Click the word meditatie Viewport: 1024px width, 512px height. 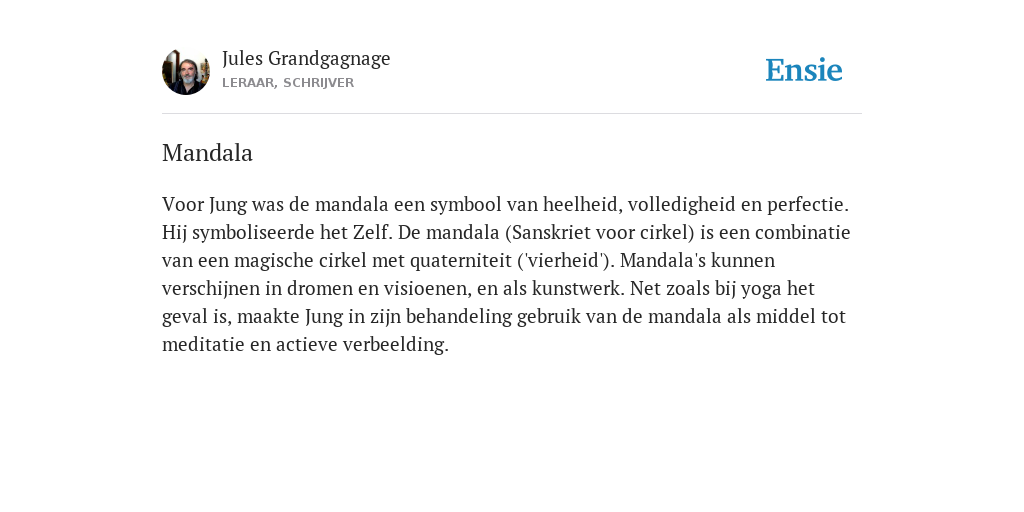(x=203, y=345)
